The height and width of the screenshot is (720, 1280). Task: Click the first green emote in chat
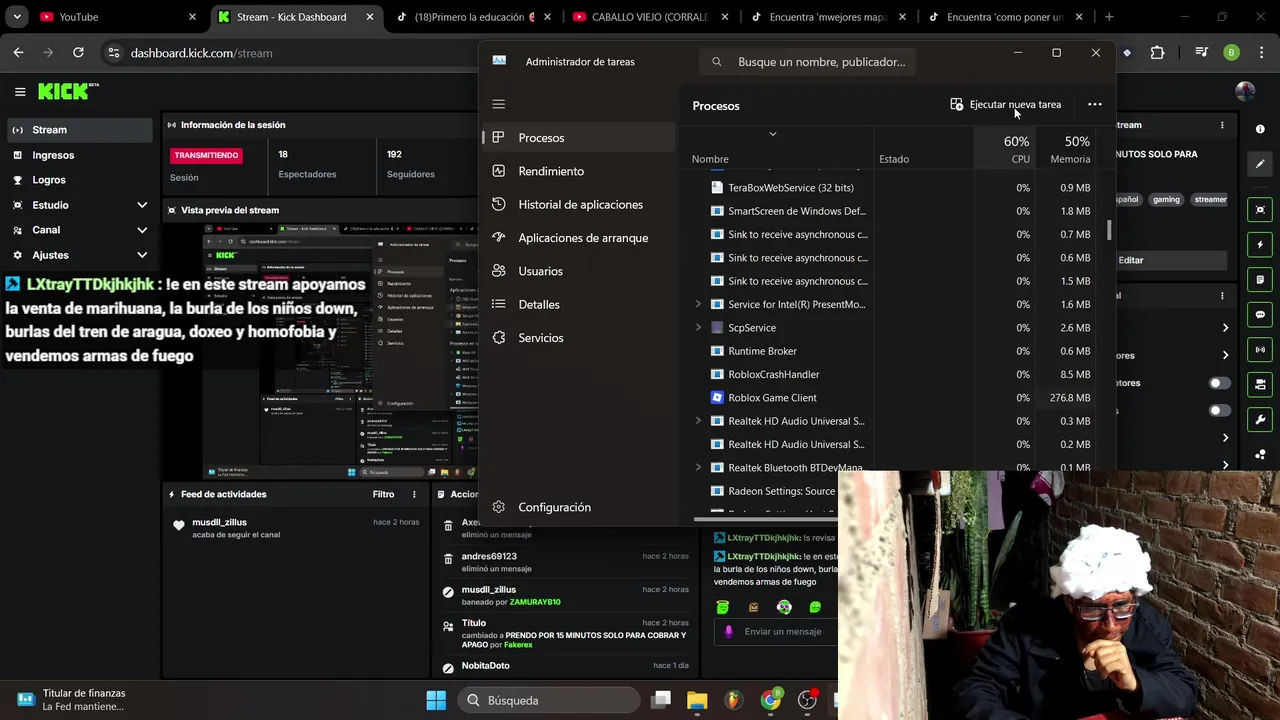722,607
